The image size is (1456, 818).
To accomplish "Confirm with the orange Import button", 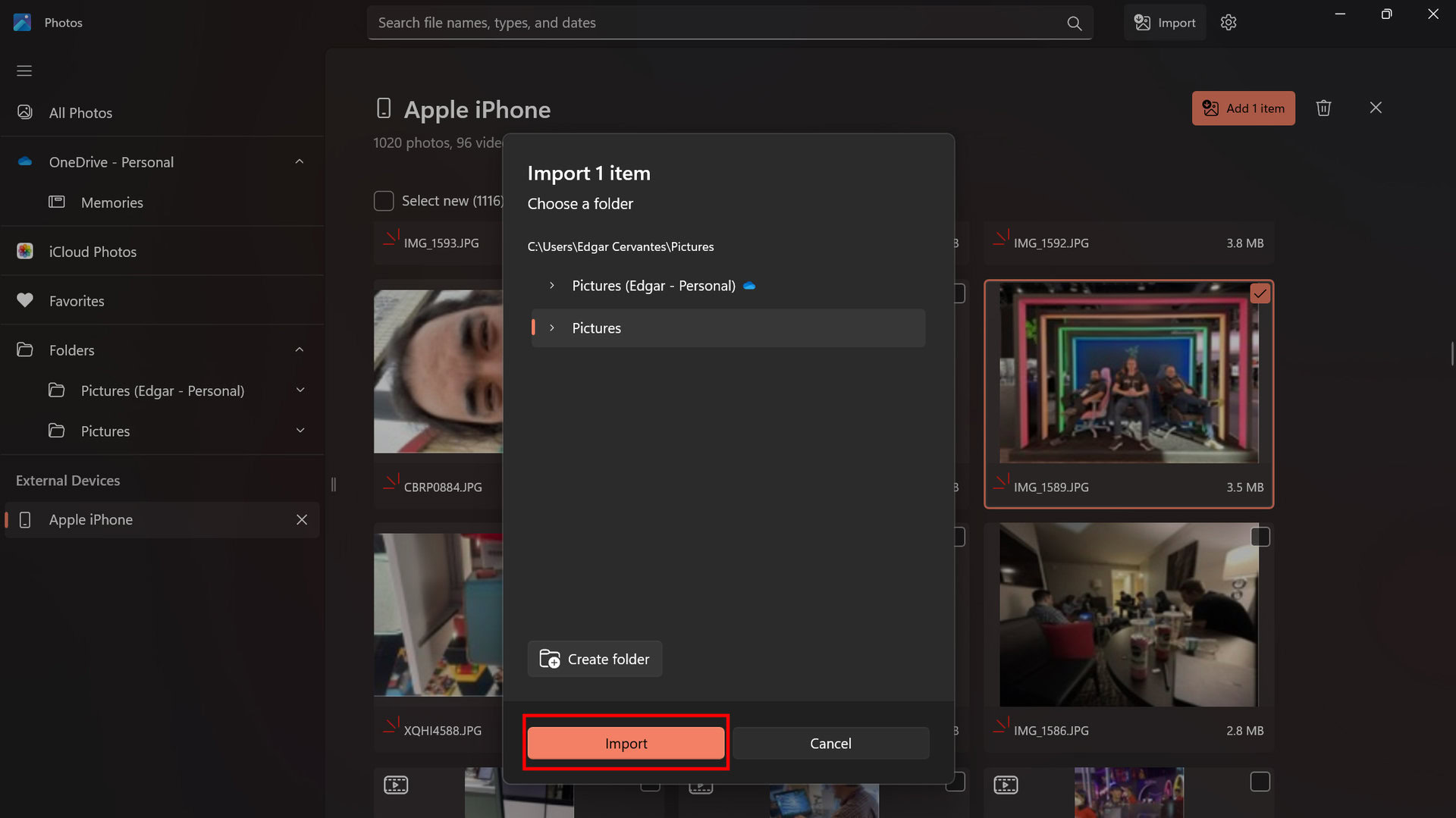I will (626, 743).
